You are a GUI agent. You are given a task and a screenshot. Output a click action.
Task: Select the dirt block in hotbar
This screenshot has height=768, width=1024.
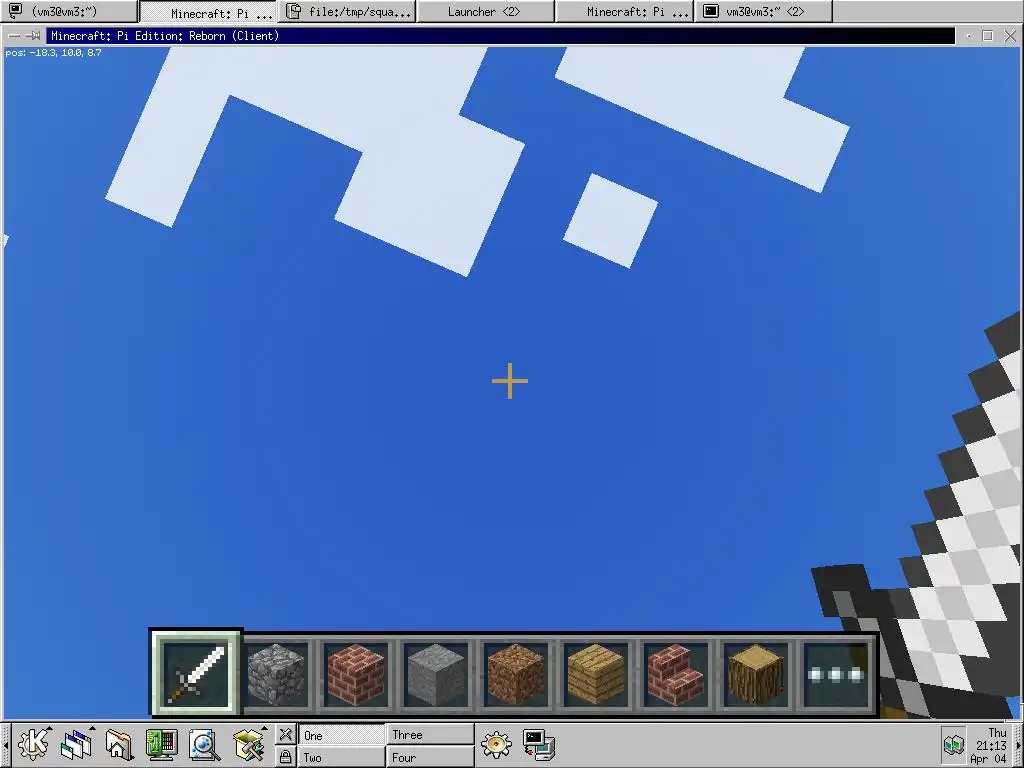tap(515, 675)
